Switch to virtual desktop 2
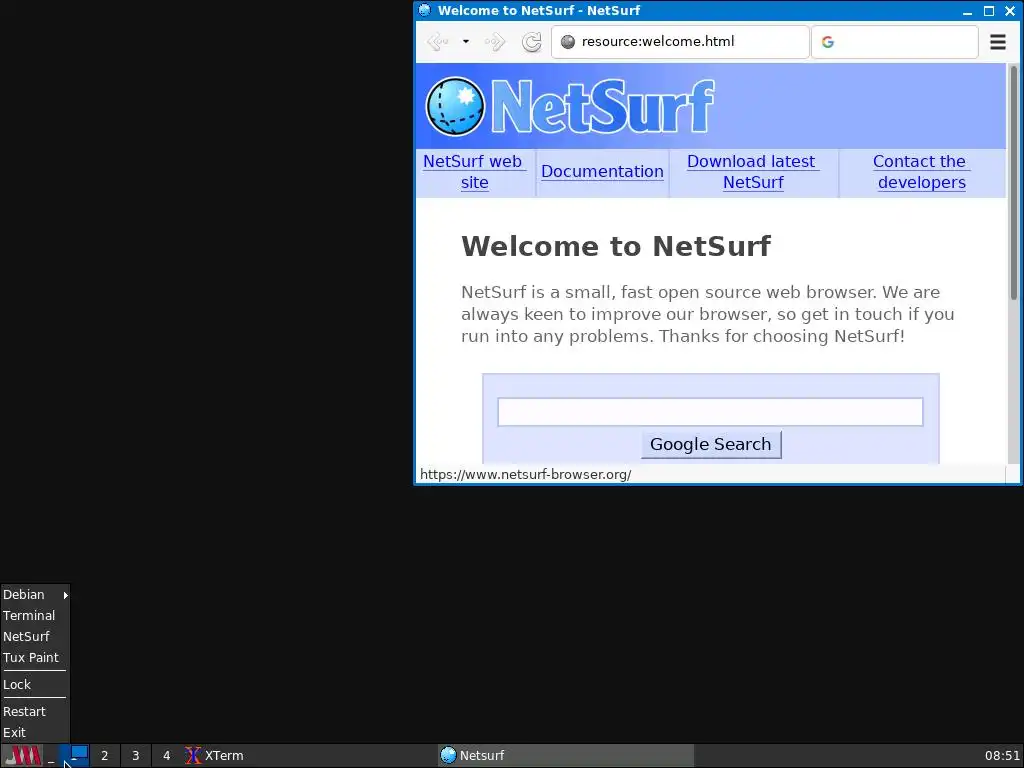Image resolution: width=1024 pixels, height=768 pixels. point(104,756)
